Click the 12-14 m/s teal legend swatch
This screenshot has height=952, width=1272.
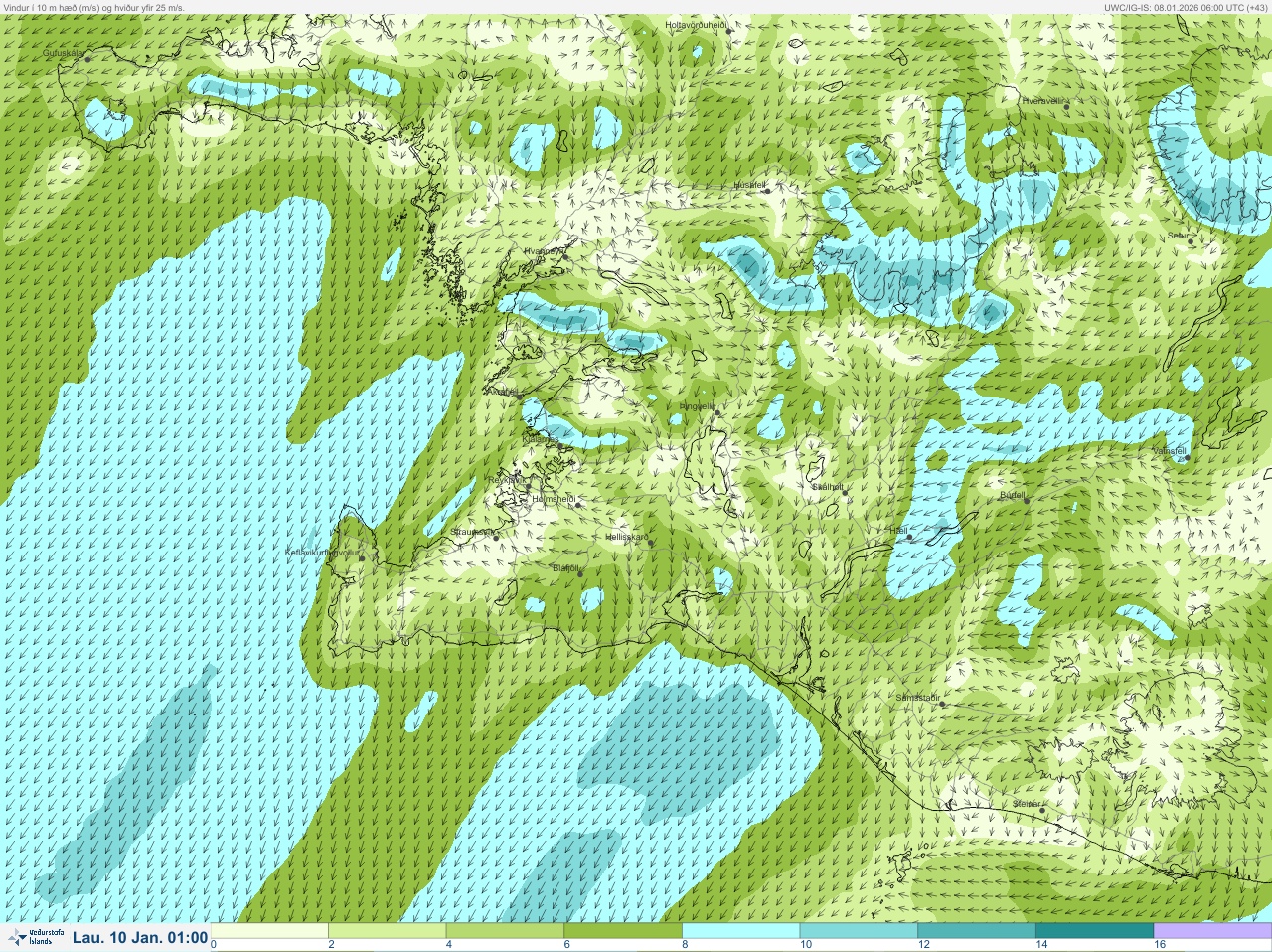[x=976, y=931]
